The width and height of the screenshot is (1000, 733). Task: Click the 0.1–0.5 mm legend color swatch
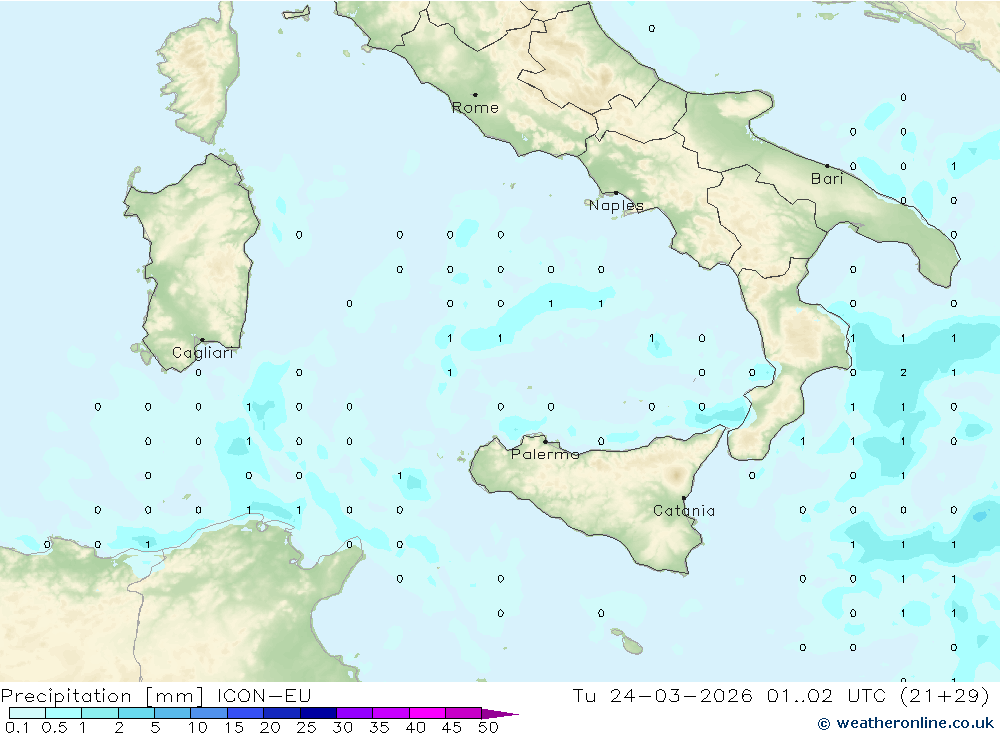(x=27, y=713)
